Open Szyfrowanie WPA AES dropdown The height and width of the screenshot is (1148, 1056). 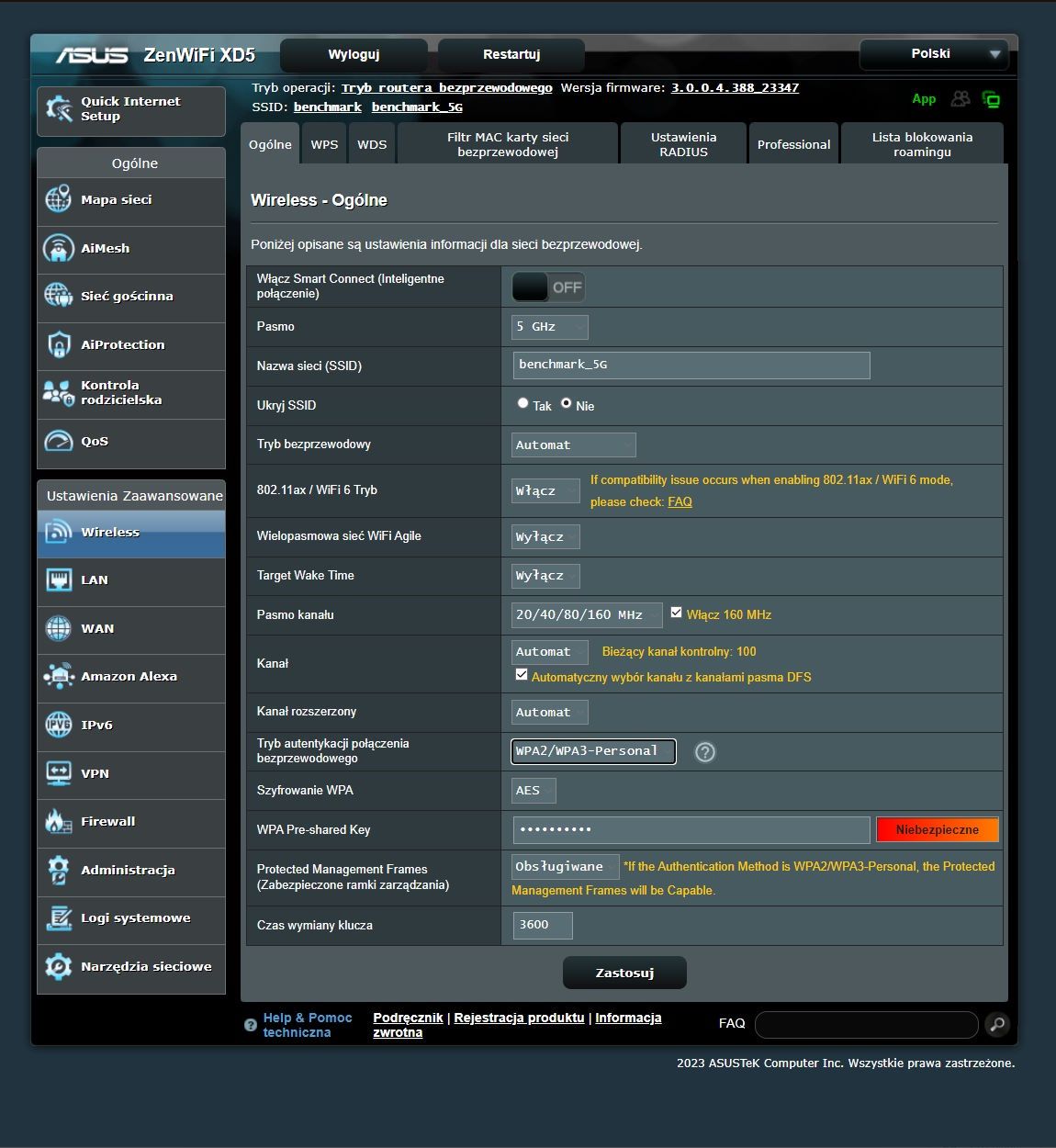534,791
